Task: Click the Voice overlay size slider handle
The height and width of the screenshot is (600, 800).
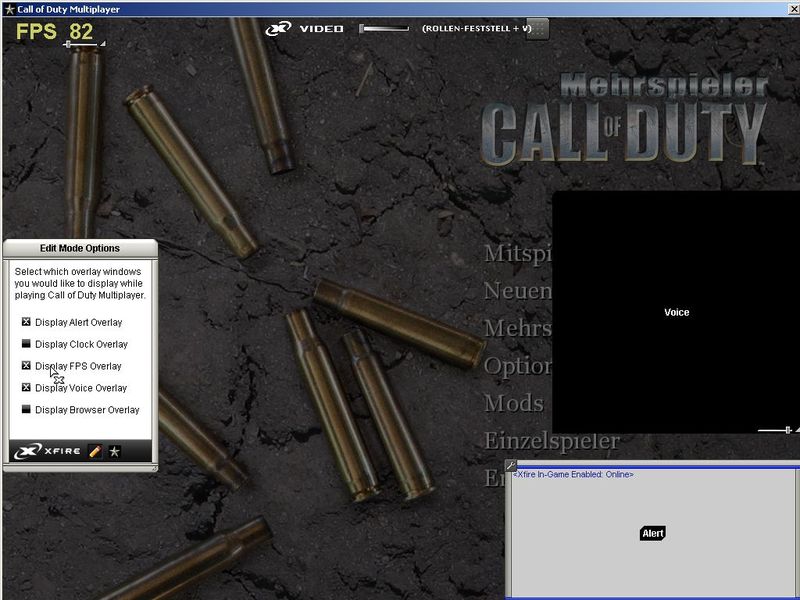Action: (x=787, y=429)
